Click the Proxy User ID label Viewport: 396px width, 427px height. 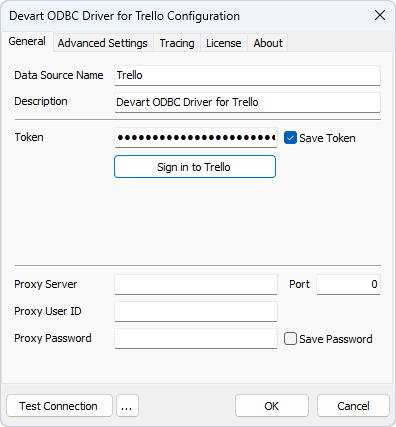(48, 311)
